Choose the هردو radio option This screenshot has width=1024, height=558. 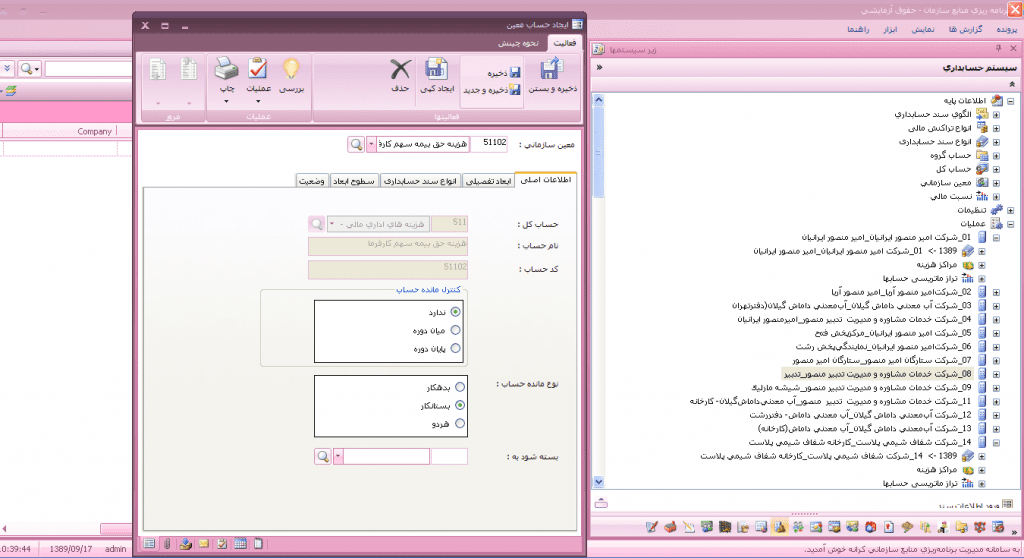[459, 423]
